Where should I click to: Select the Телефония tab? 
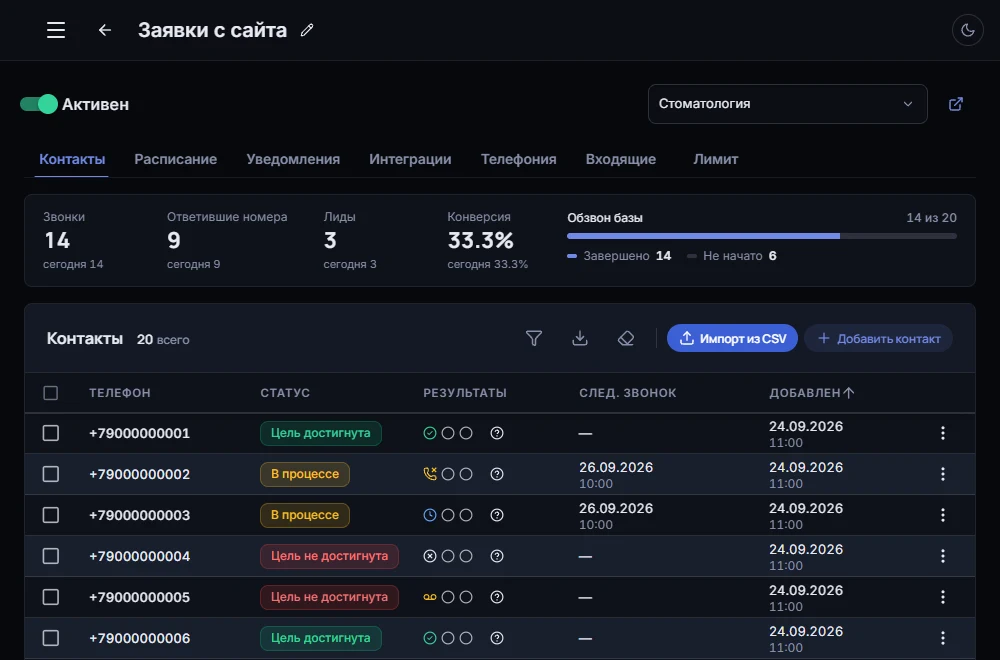click(x=518, y=159)
